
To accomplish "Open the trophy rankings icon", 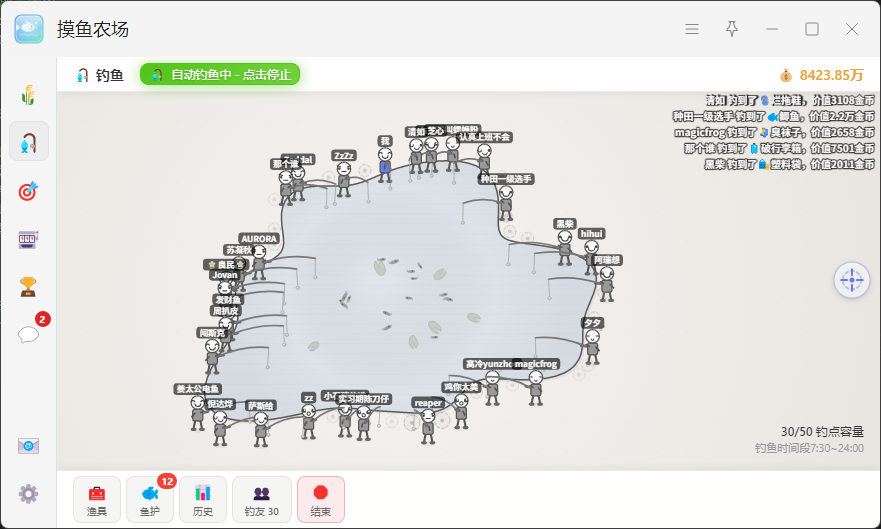I will [x=28, y=287].
